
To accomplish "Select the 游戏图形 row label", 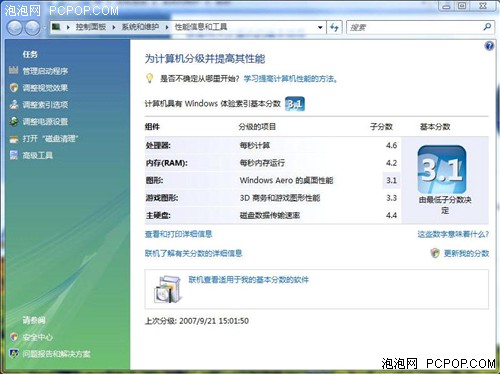I will (162, 198).
